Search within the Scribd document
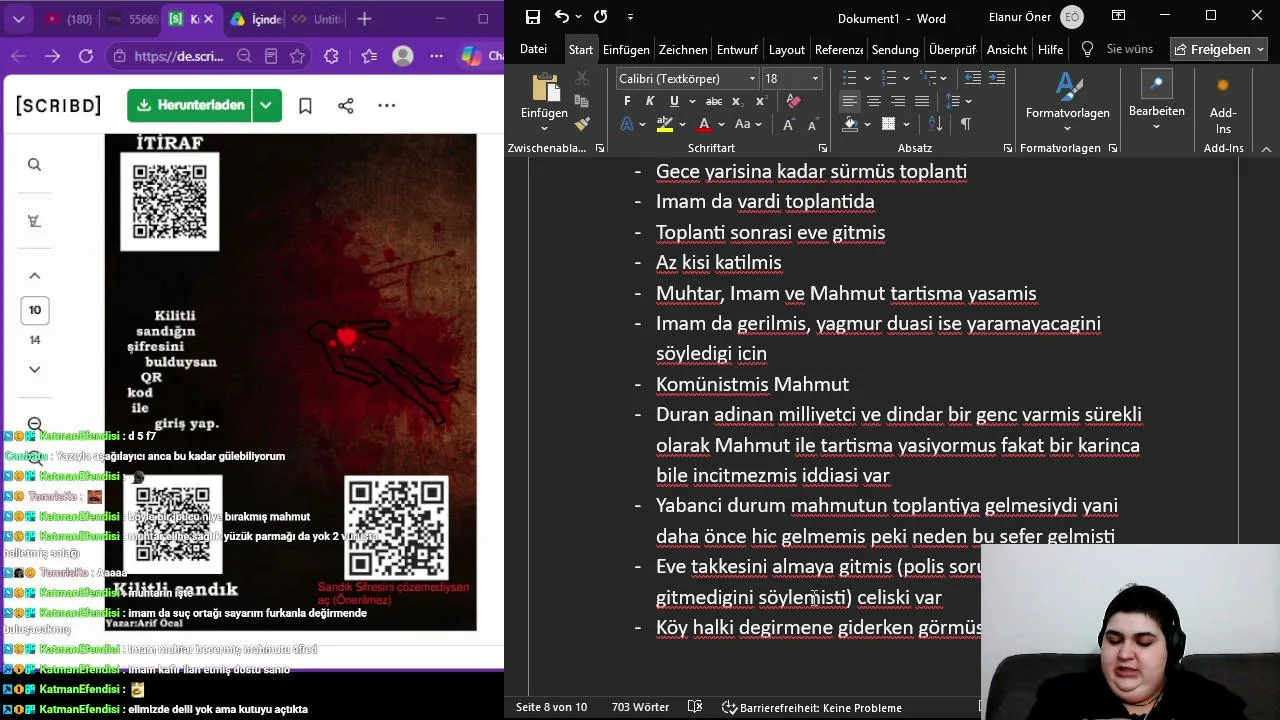This screenshot has width=1280, height=720. click(35, 165)
